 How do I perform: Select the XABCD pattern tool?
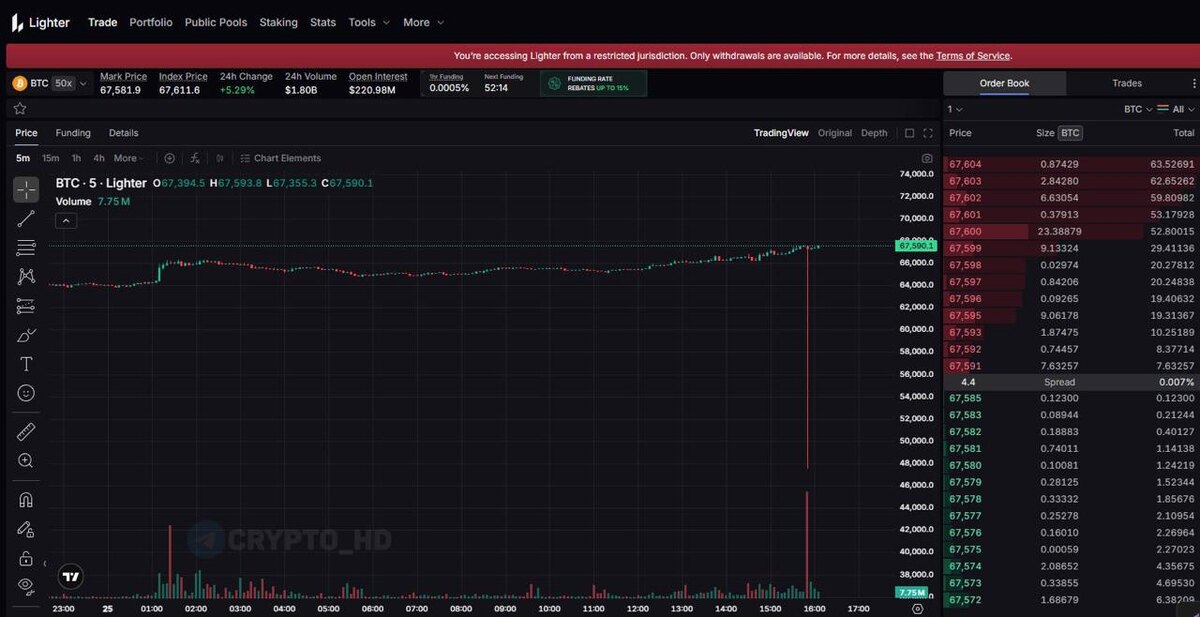[x=26, y=277]
